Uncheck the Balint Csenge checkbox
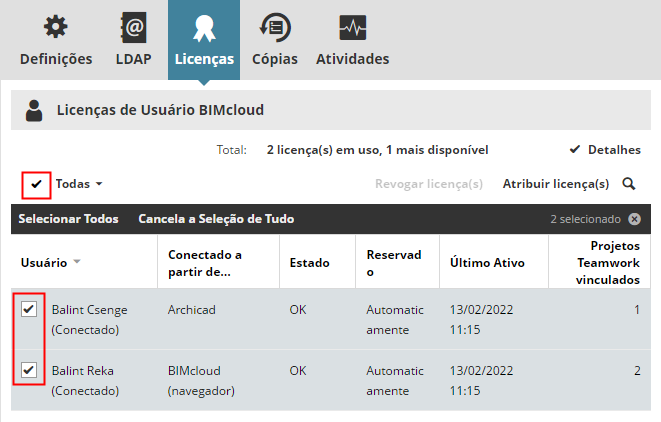The width and height of the screenshot is (661, 422). [x=29, y=310]
